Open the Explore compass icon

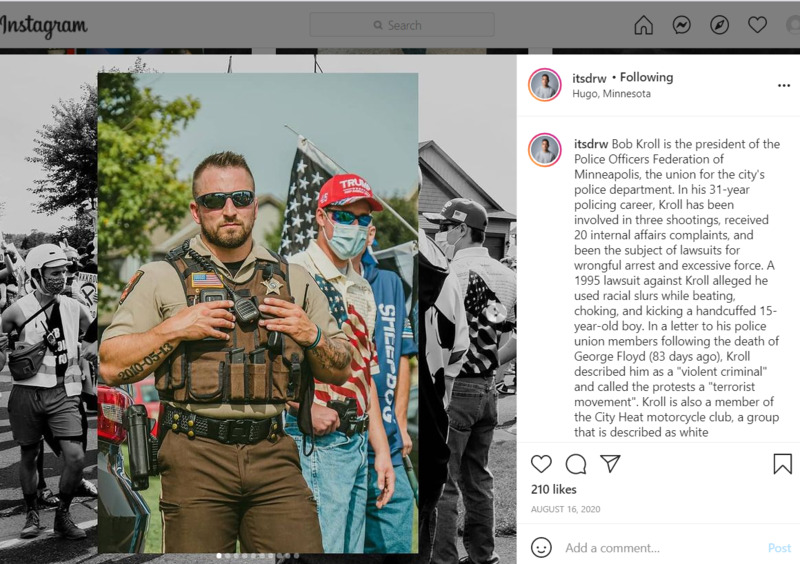coord(719,24)
